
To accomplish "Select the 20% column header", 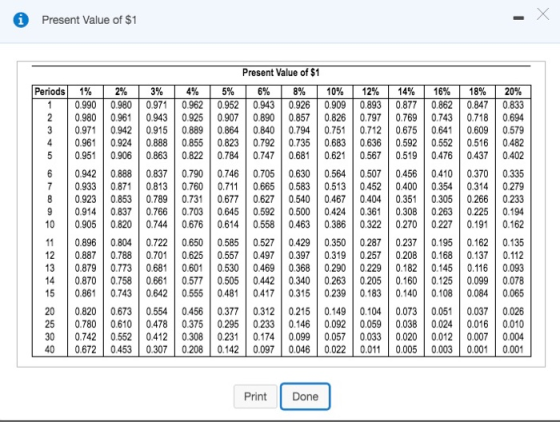I will (513, 92).
